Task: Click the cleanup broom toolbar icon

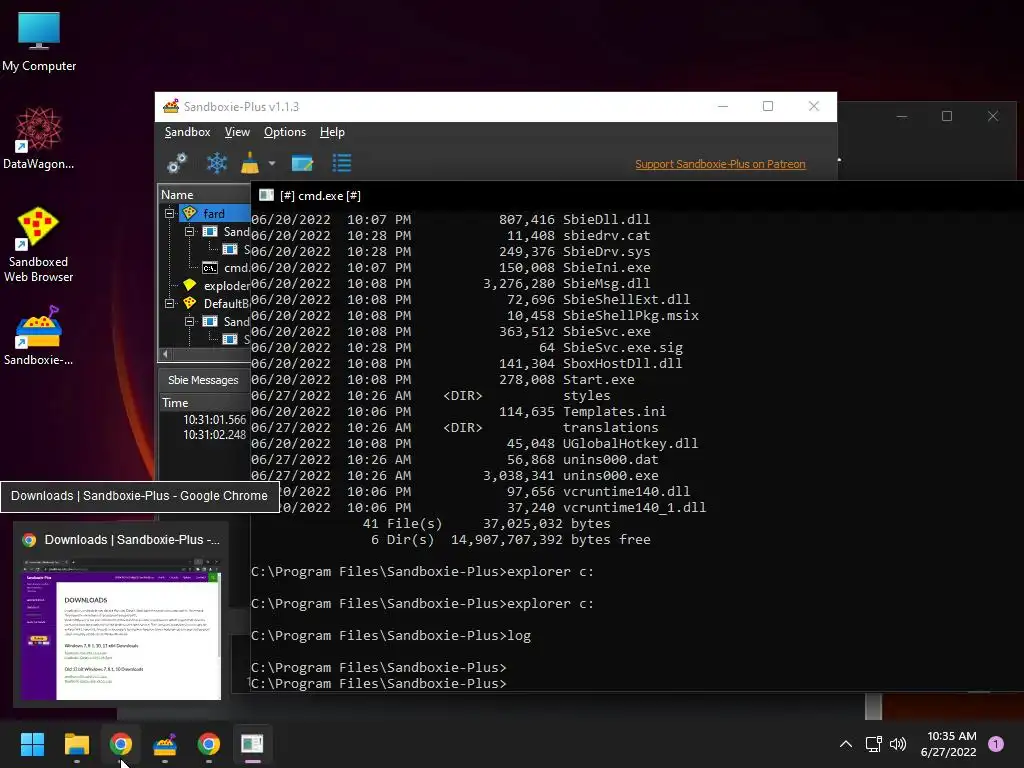Action: [x=250, y=163]
